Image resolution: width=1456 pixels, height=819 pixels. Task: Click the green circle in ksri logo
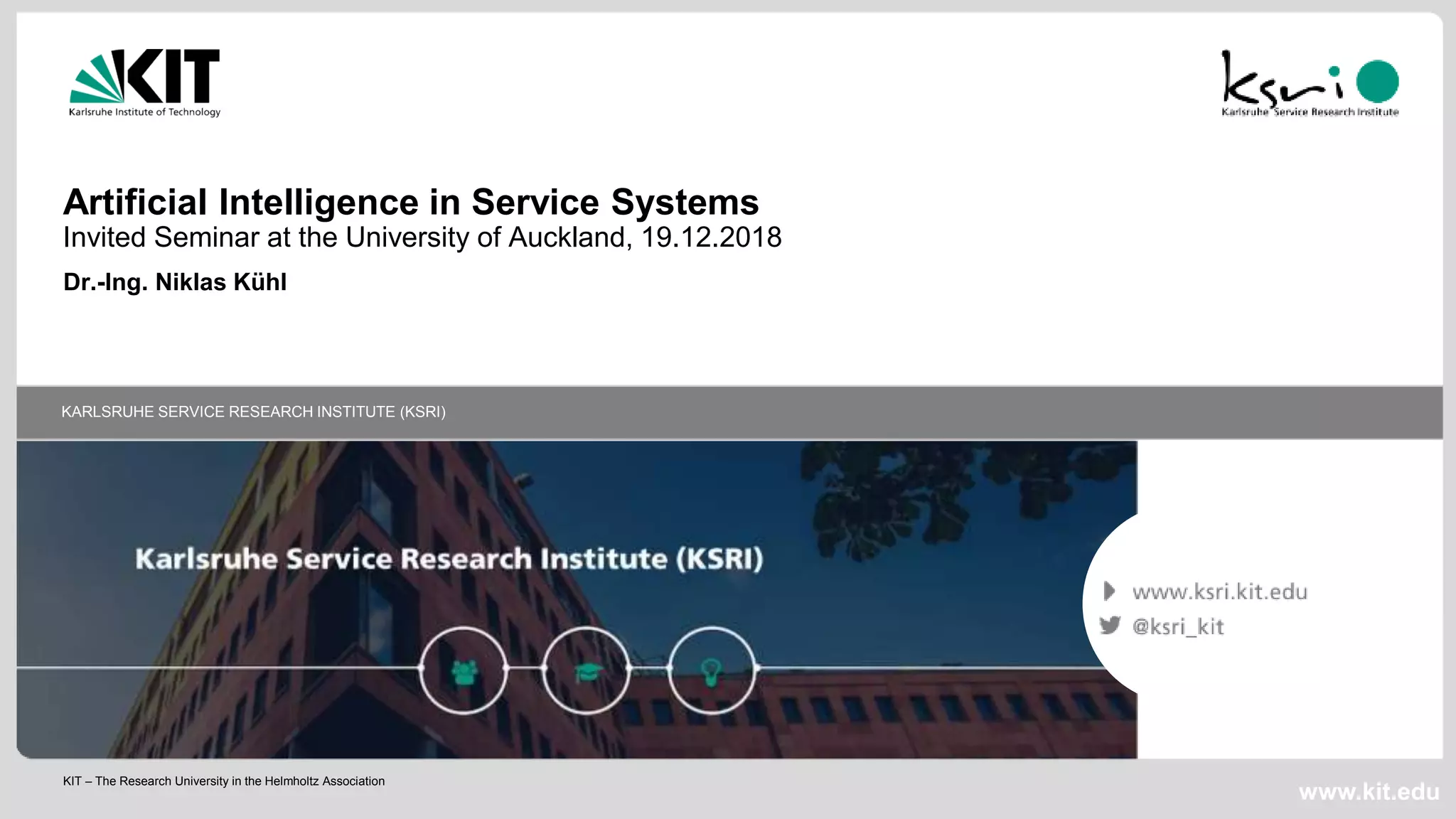point(1377,81)
